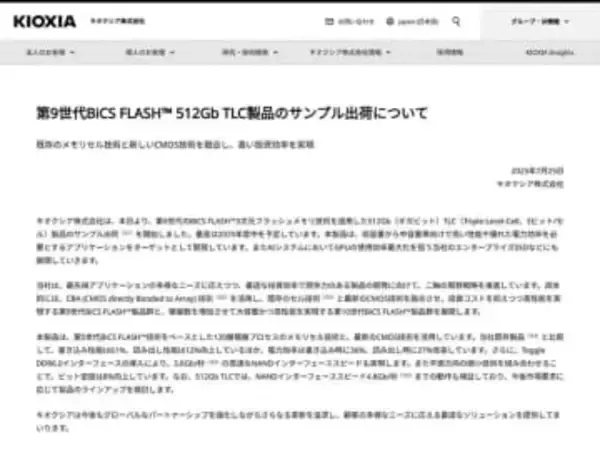Click paragraph starting 本製品は
600x450 pixels.
pos(300,363)
